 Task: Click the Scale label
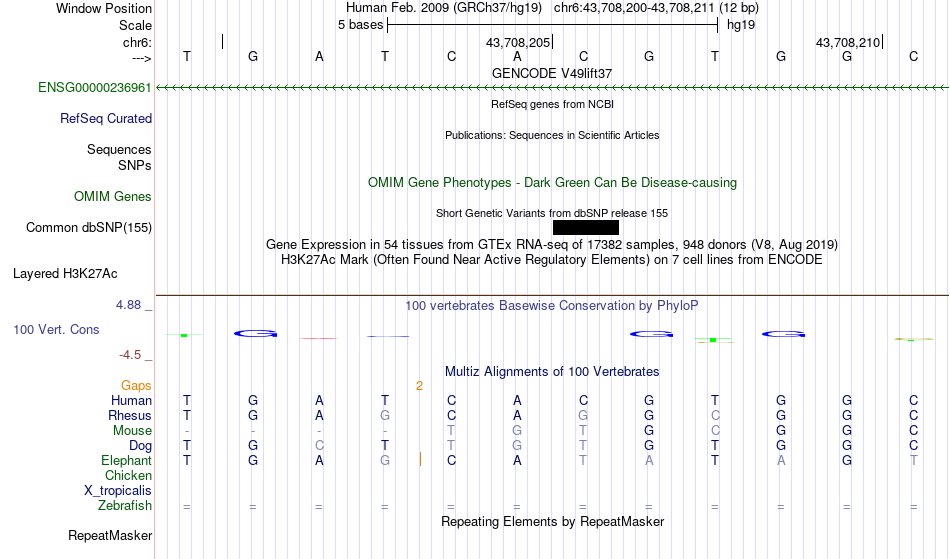(x=136, y=25)
